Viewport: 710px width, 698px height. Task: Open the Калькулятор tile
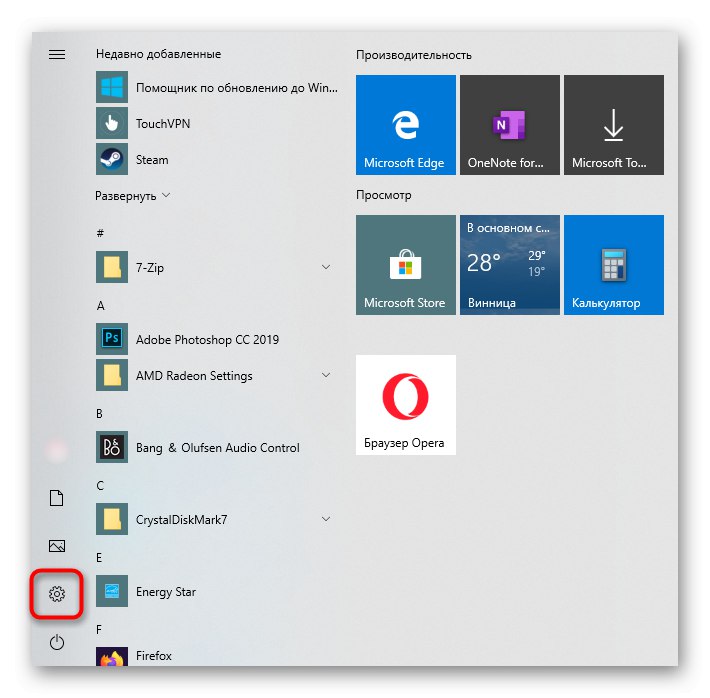point(614,265)
